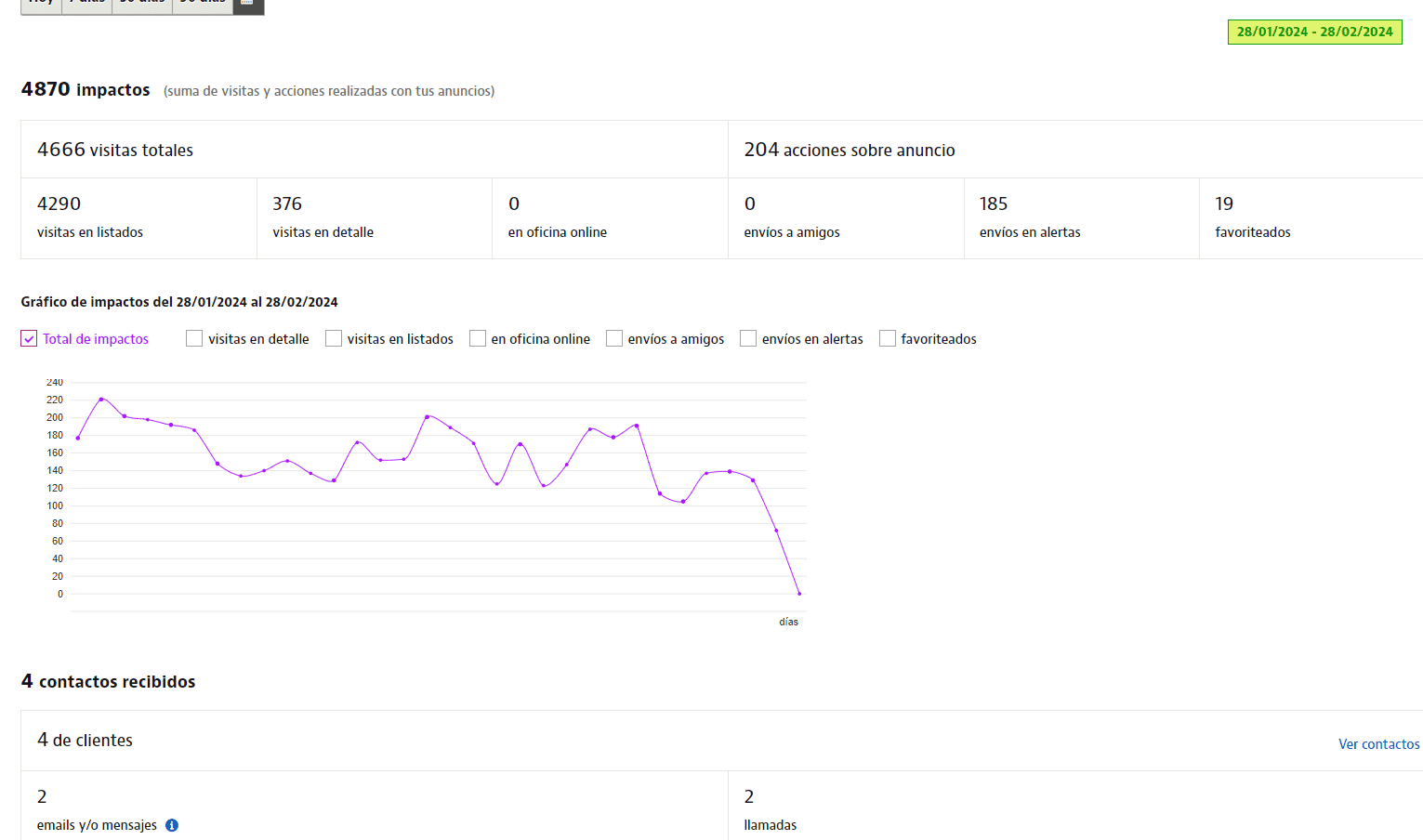1423x840 pixels.
Task: Select the 376 visitas en detalle stat
Action: click(x=374, y=217)
